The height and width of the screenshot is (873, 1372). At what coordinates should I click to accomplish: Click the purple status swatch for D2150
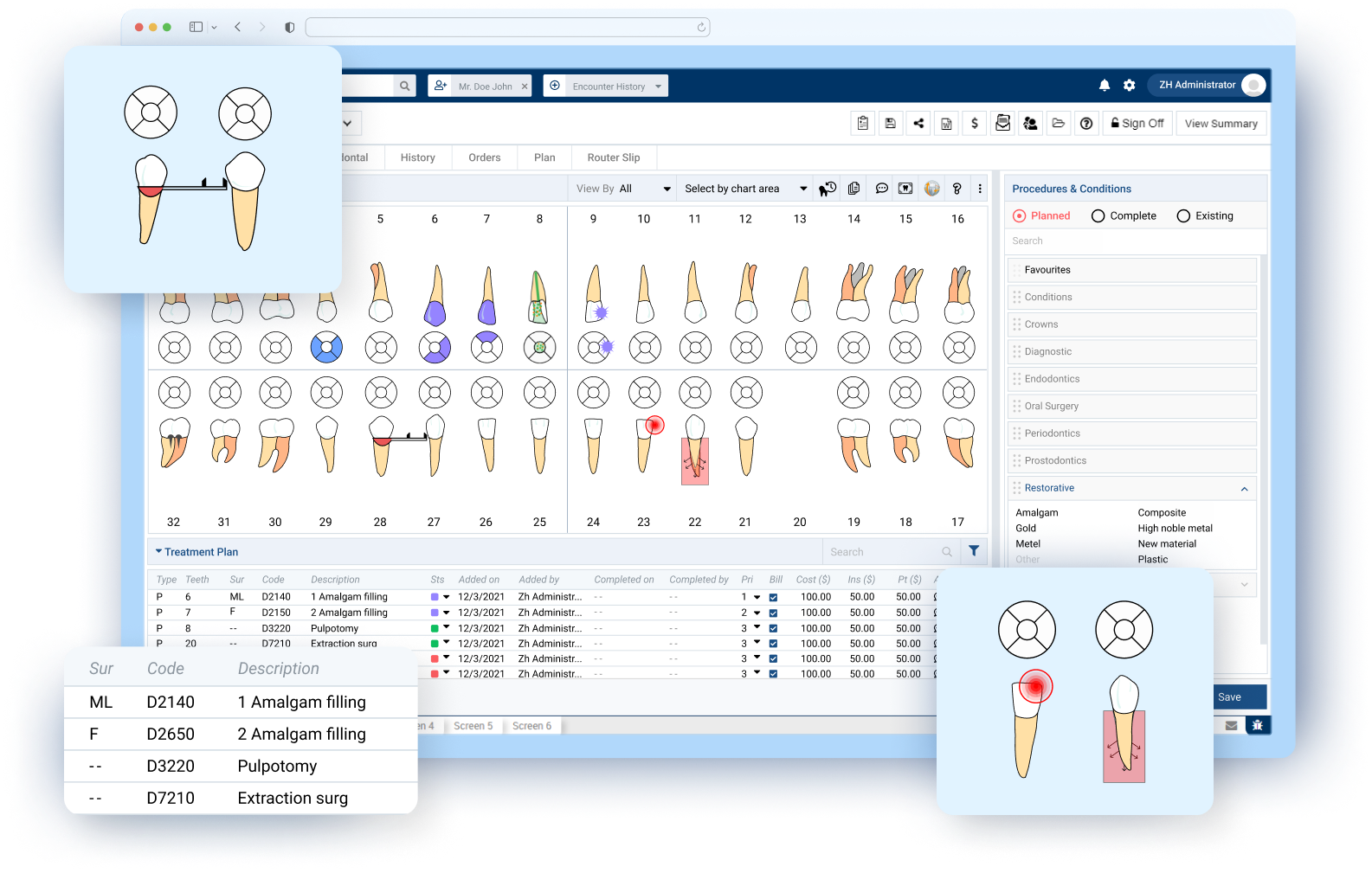pos(435,613)
